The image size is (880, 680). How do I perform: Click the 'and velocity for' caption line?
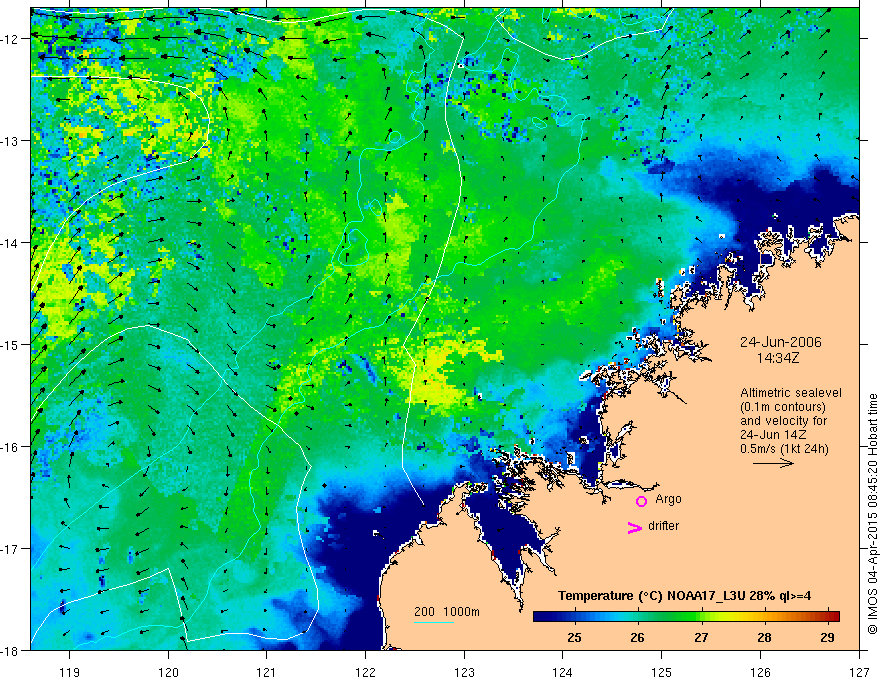[x=783, y=421]
